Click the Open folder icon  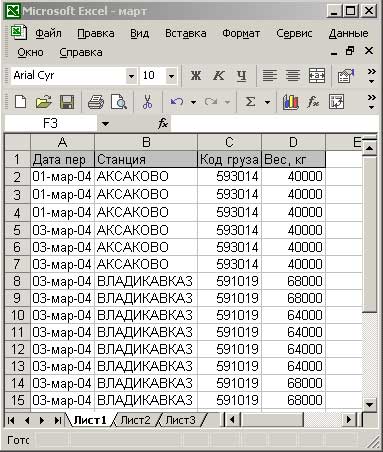tap(44, 102)
